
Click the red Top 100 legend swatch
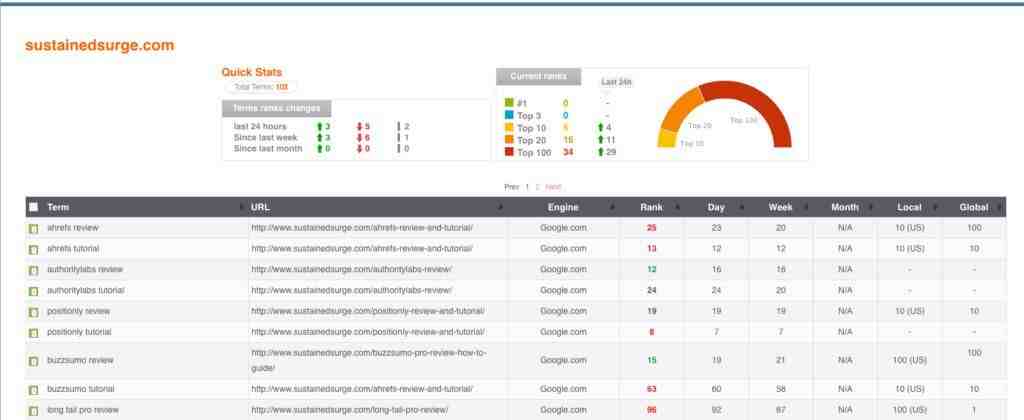(509, 152)
